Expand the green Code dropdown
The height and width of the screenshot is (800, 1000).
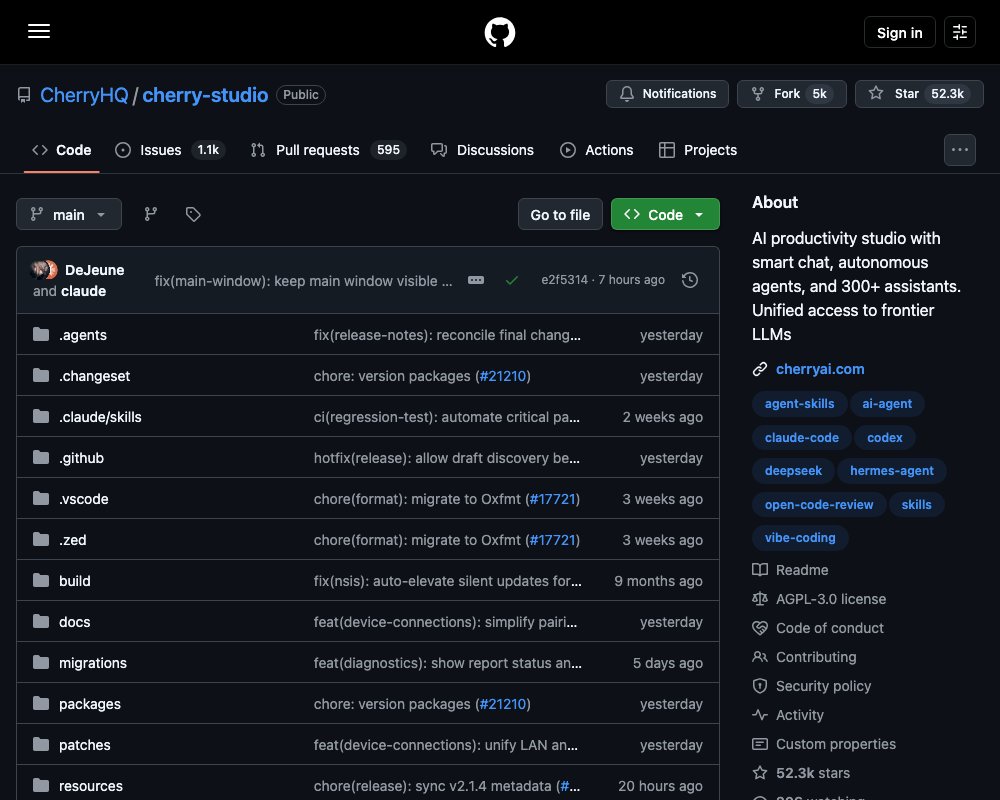pyautogui.click(x=665, y=214)
